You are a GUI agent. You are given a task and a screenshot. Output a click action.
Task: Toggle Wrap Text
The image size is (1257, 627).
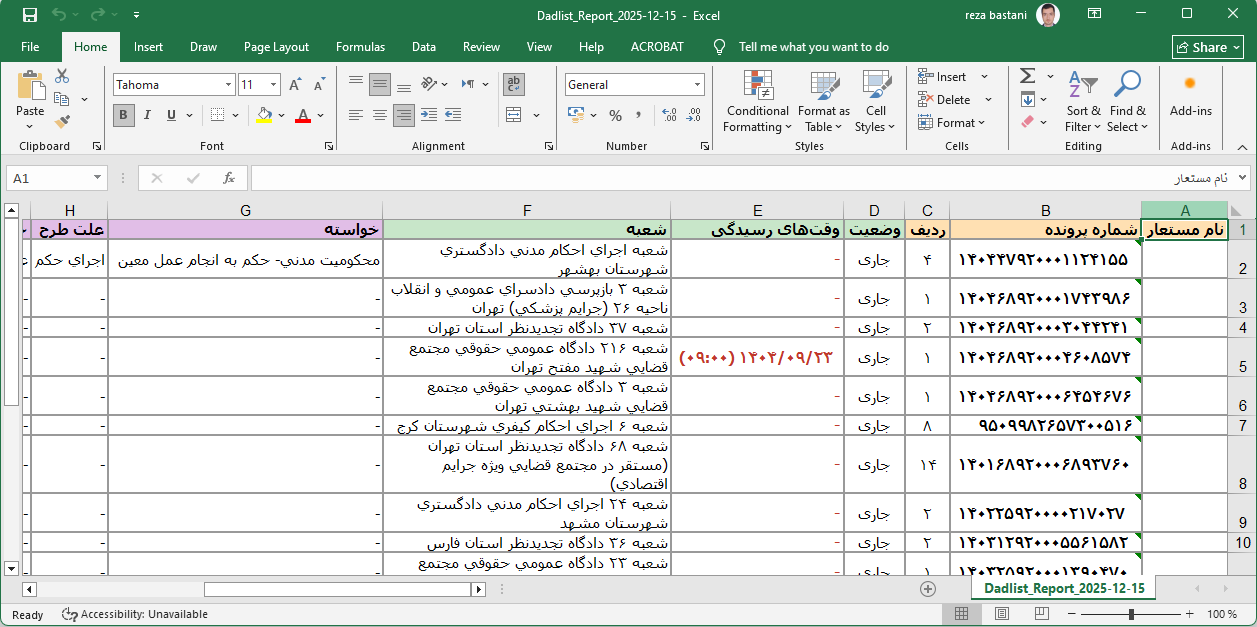[514, 84]
